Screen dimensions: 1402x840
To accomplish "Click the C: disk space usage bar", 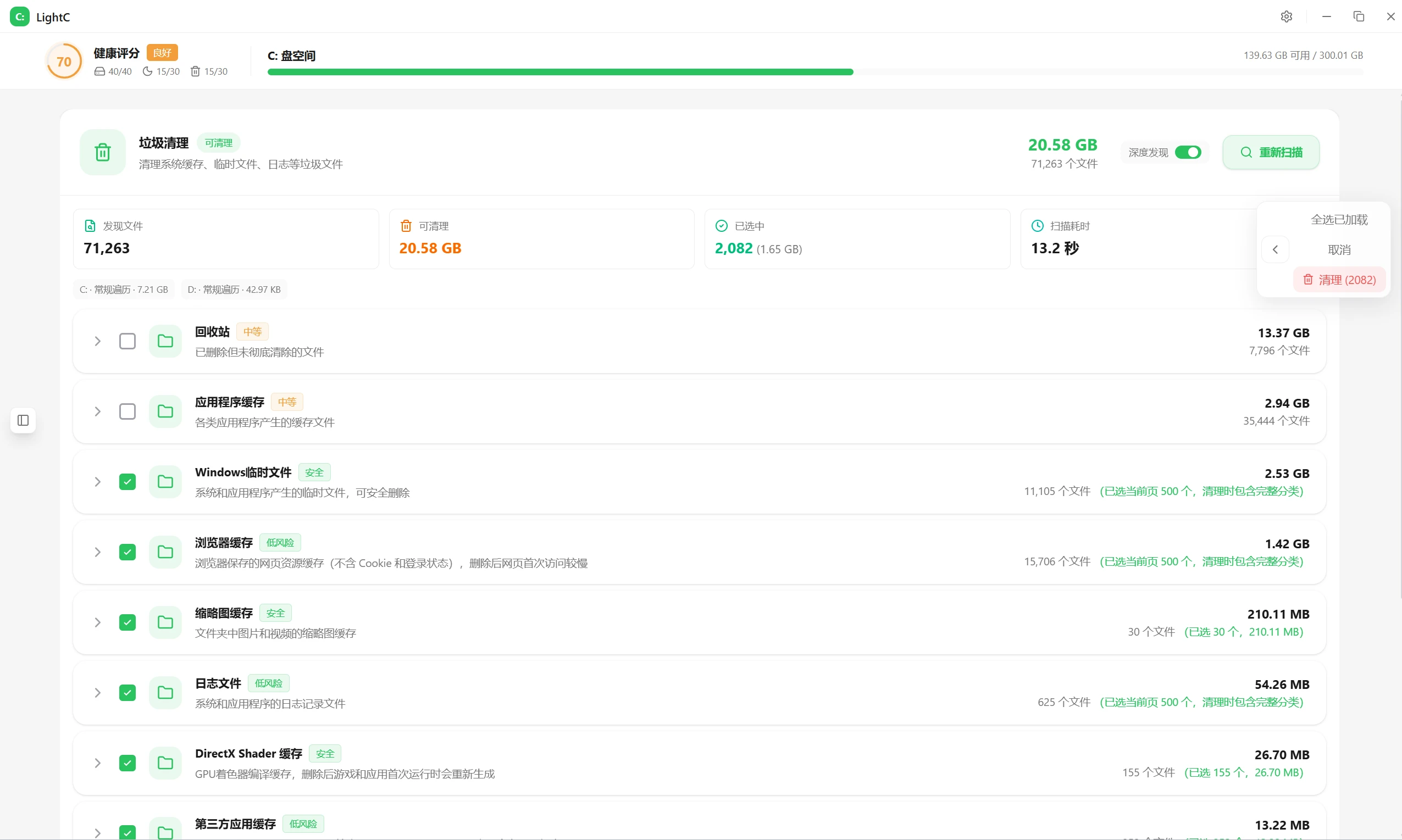I will [815, 72].
